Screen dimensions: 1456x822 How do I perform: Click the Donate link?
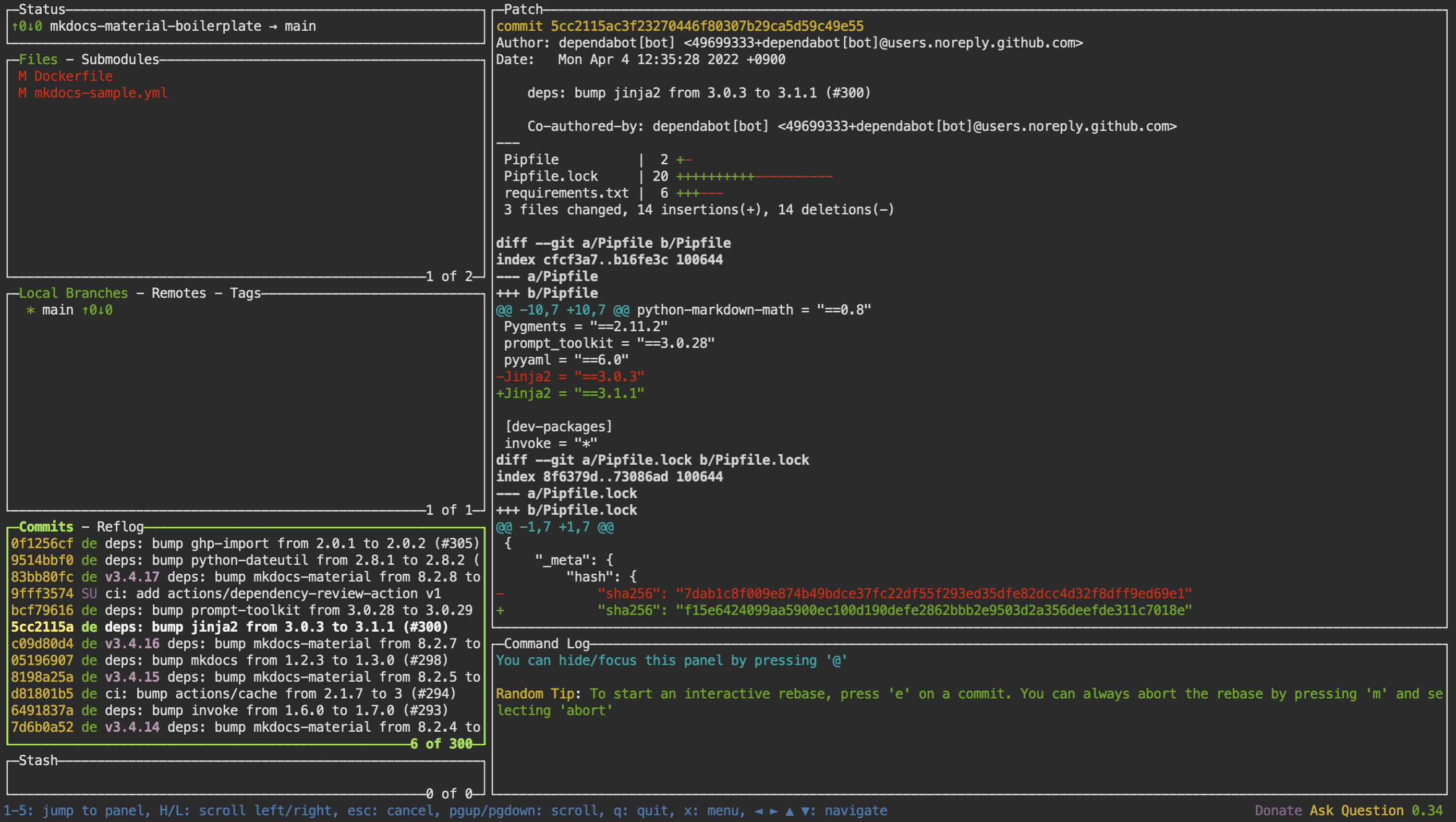pyautogui.click(x=1278, y=811)
